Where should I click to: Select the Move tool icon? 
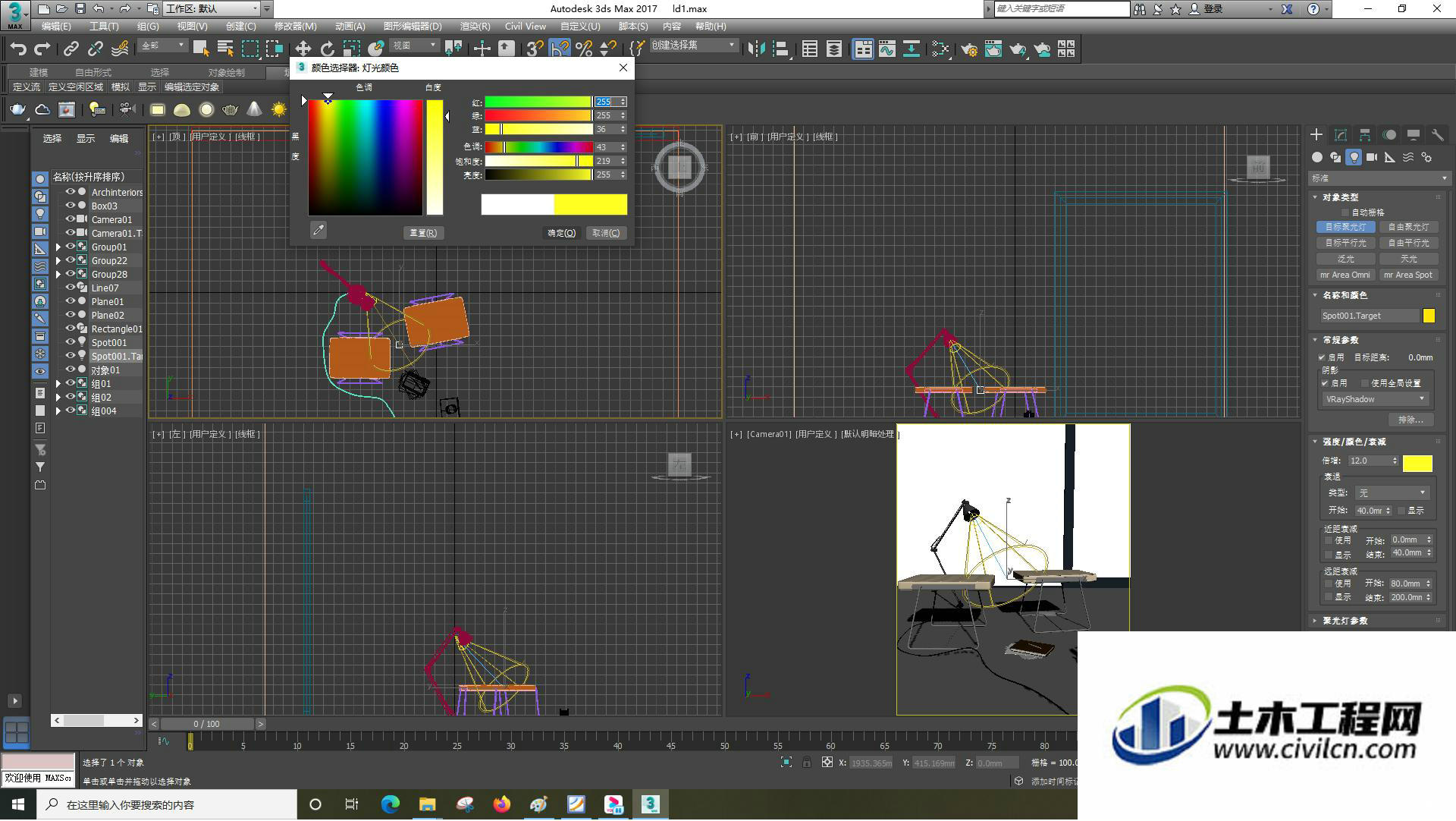coord(303,49)
